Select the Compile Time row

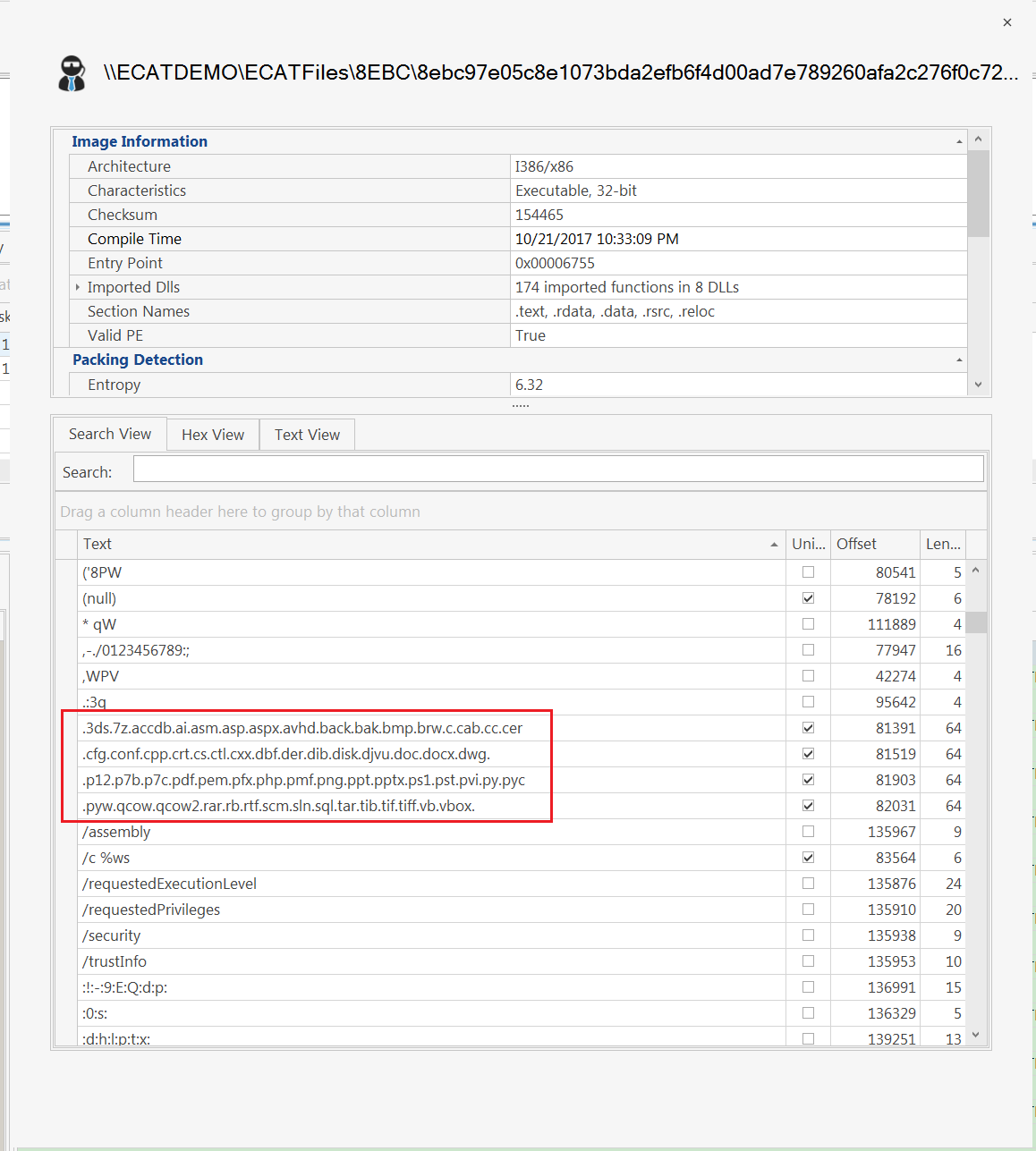coord(518,239)
